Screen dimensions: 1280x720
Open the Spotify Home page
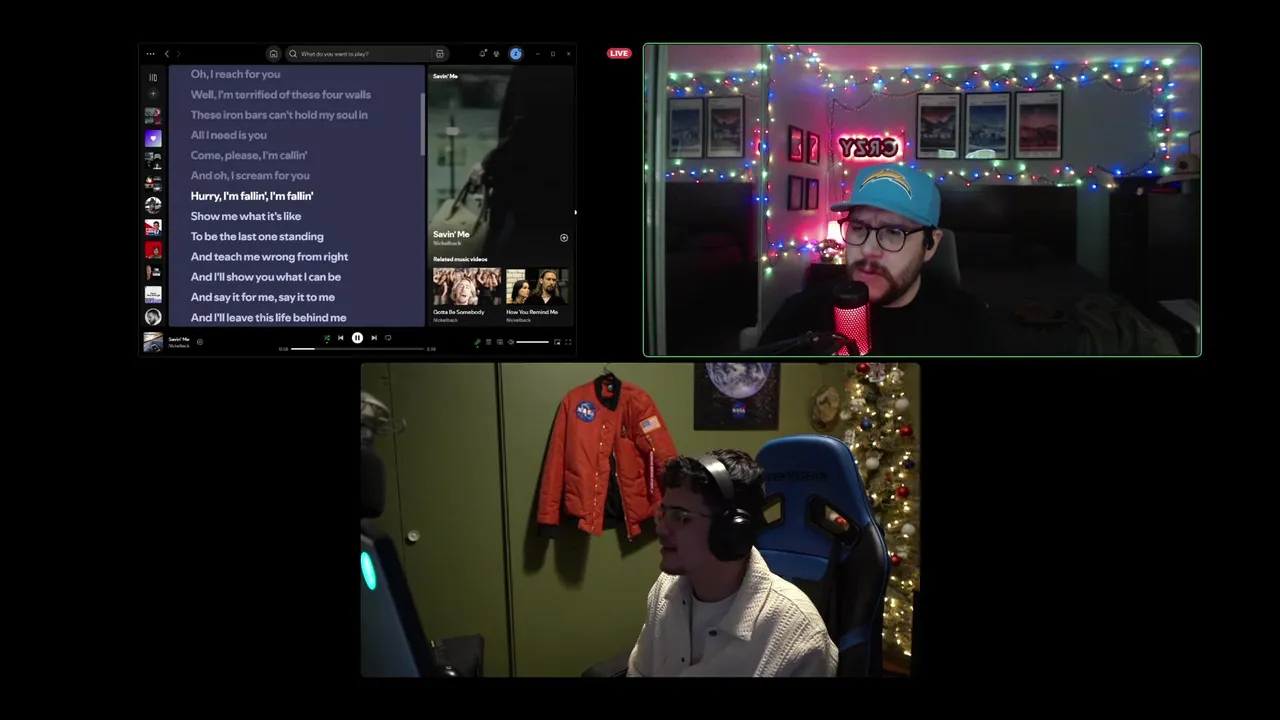[273, 54]
